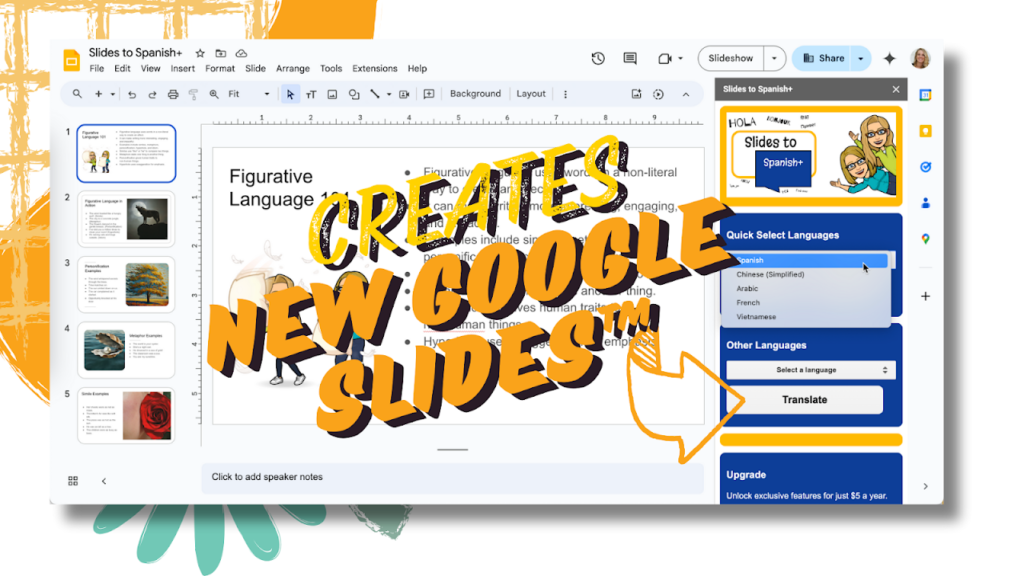The image size is (1024, 576).
Task: Open the Gemini sparkle icon
Action: point(889,58)
